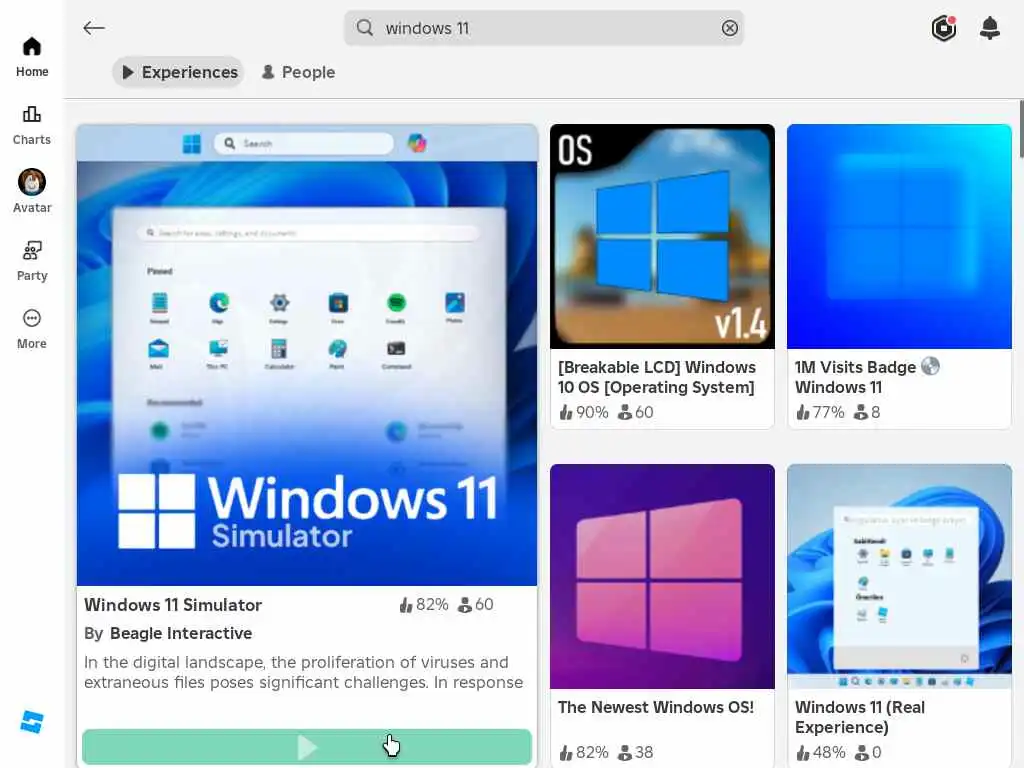Open the Breakable LCD Windows 10 OS thumbnail
Viewport: 1024px width, 768px height.
click(662, 236)
